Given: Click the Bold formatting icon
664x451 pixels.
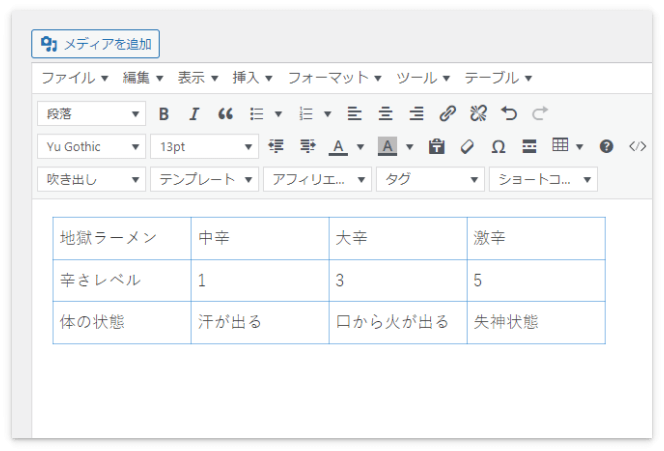Looking at the screenshot, I should 164,113.
